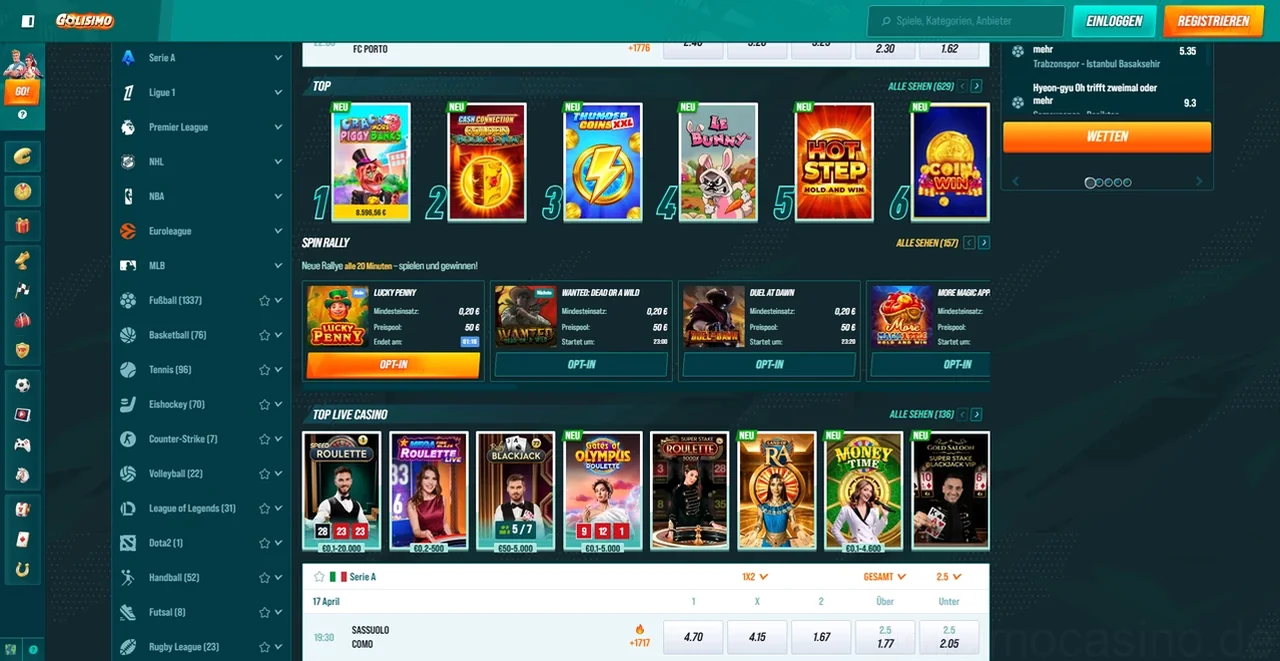Open the boxing glove icon in sidebar
The image size is (1280, 661).
22,320
